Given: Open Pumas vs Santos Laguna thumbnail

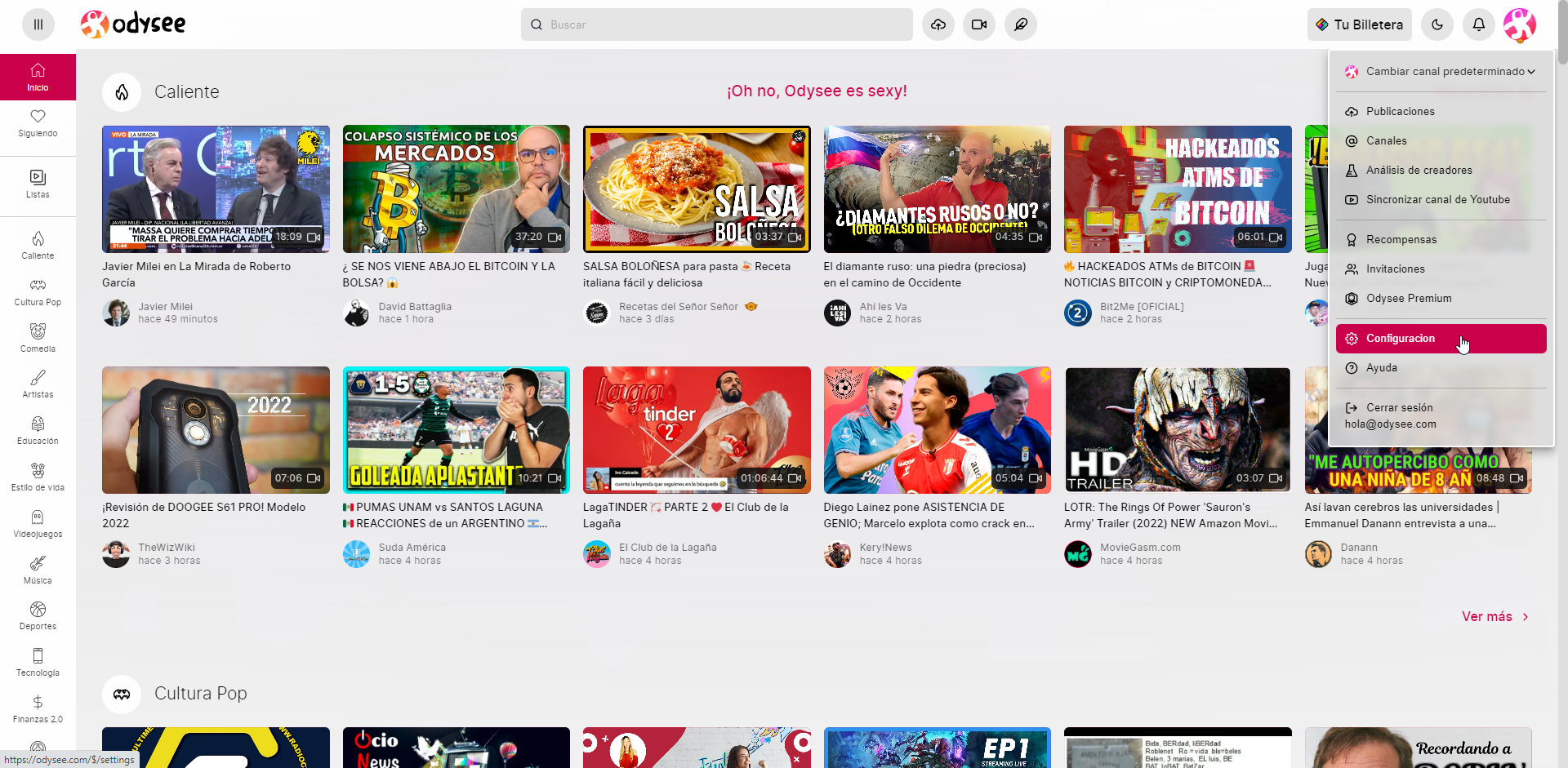Looking at the screenshot, I should click(x=456, y=430).
